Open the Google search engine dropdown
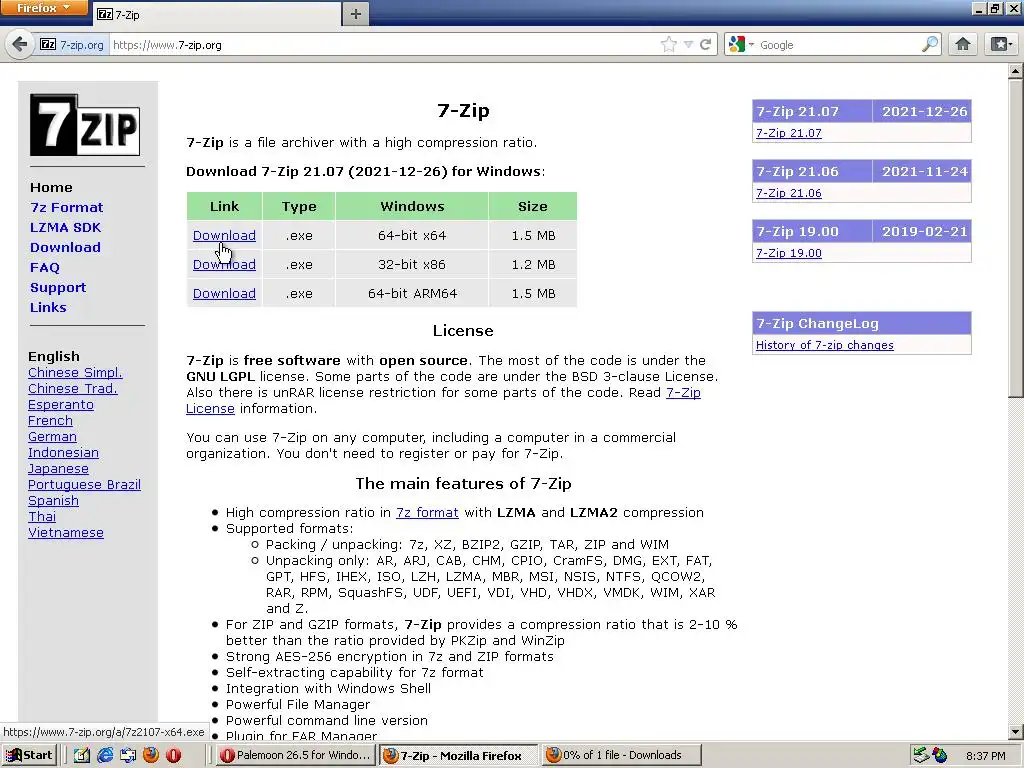The image size is (1024, 768). click(741, 44)
